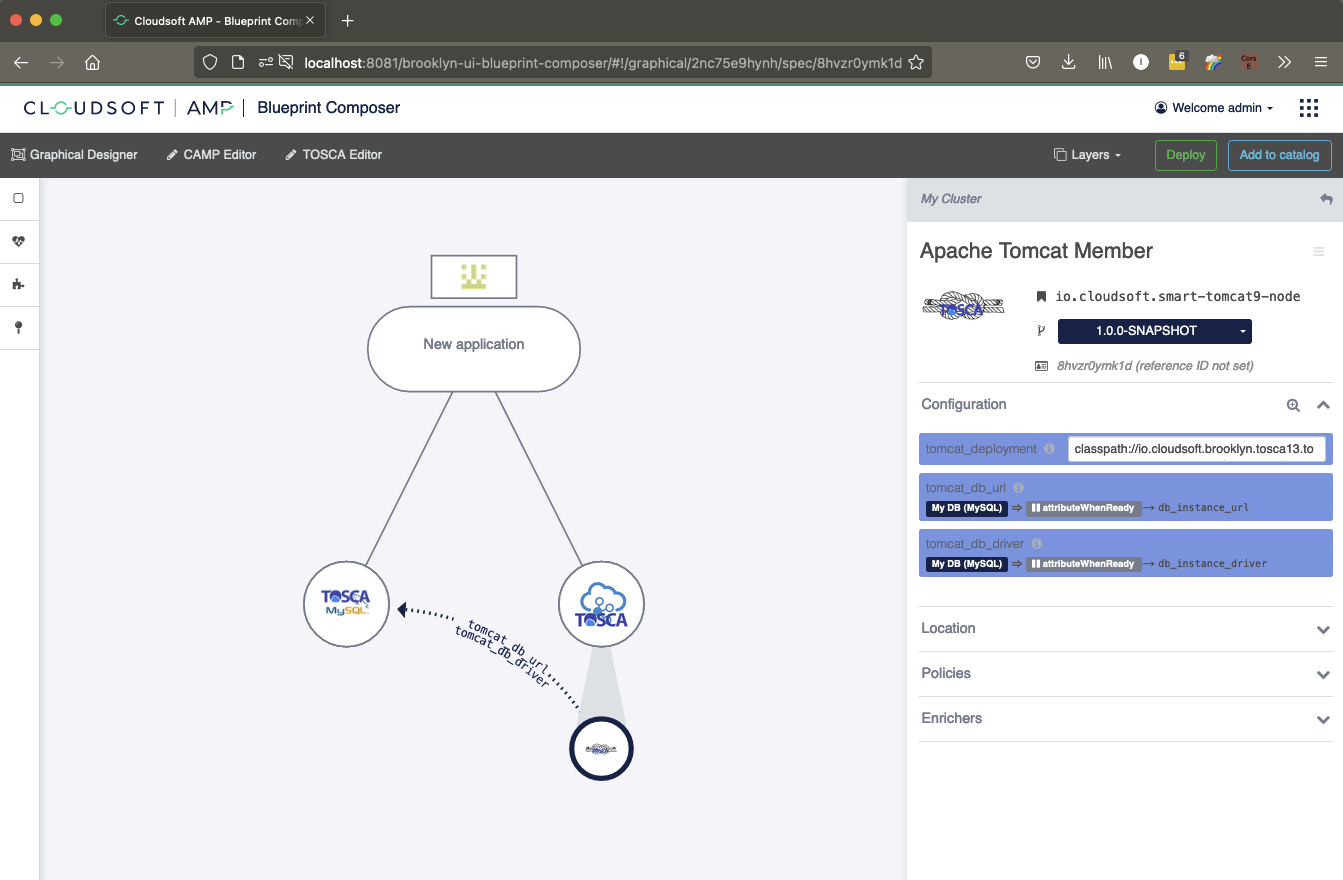Switch to Graphical Designer tab
Image resolution: width=1343 pixels, height=880 pixels.
coord(75,155)
